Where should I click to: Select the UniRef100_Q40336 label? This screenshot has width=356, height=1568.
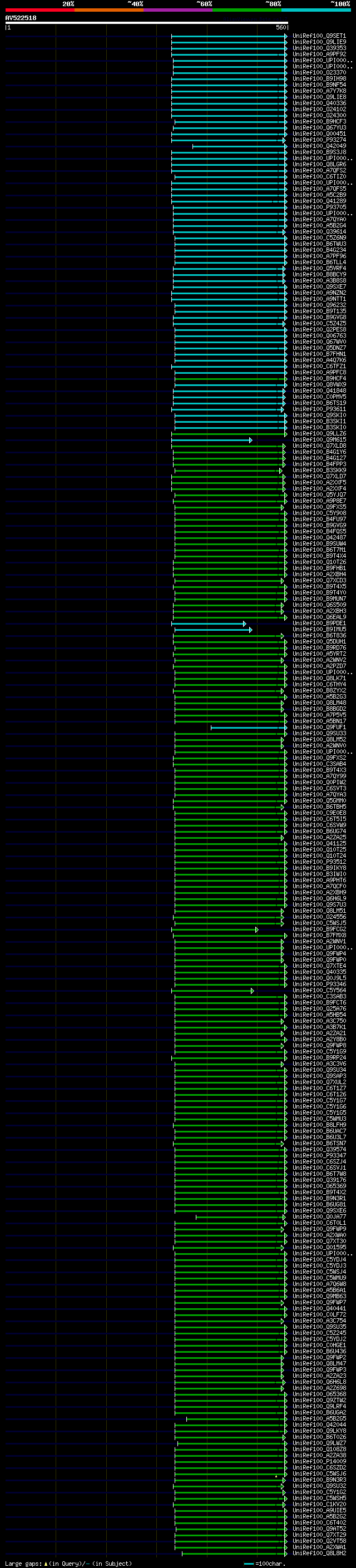pos(319,103)
